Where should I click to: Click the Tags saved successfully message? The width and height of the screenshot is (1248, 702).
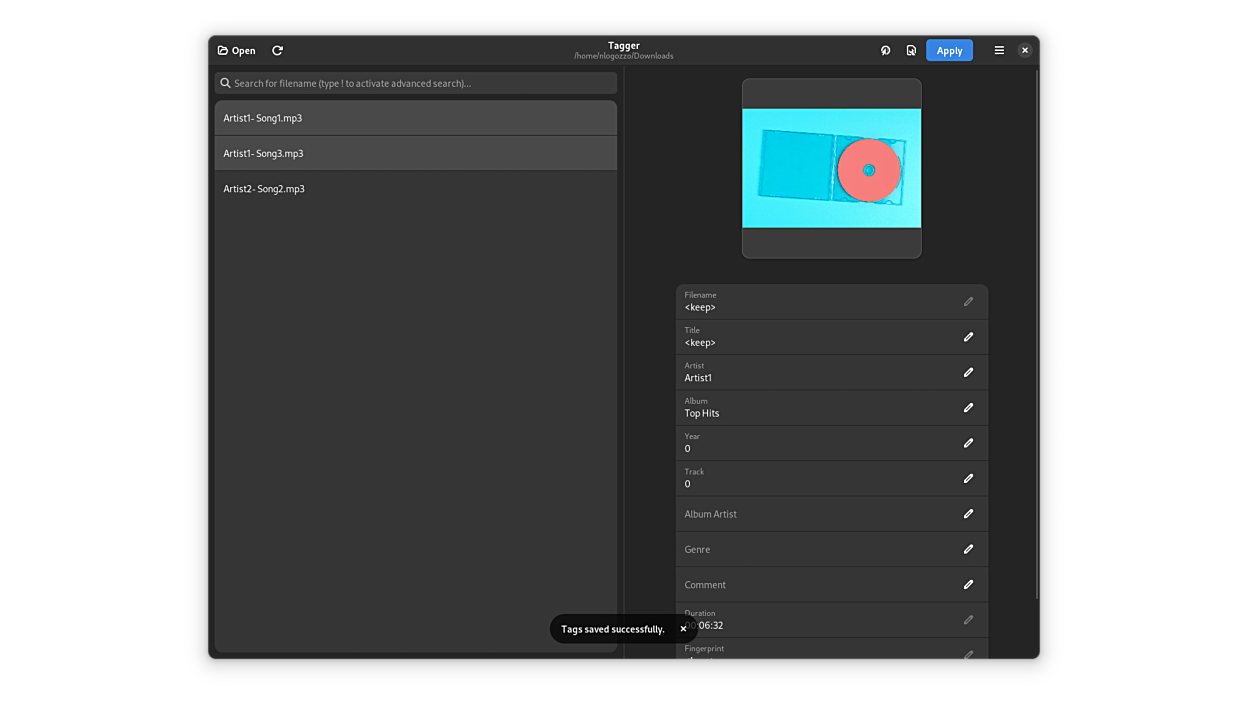(x=613, y=629)
